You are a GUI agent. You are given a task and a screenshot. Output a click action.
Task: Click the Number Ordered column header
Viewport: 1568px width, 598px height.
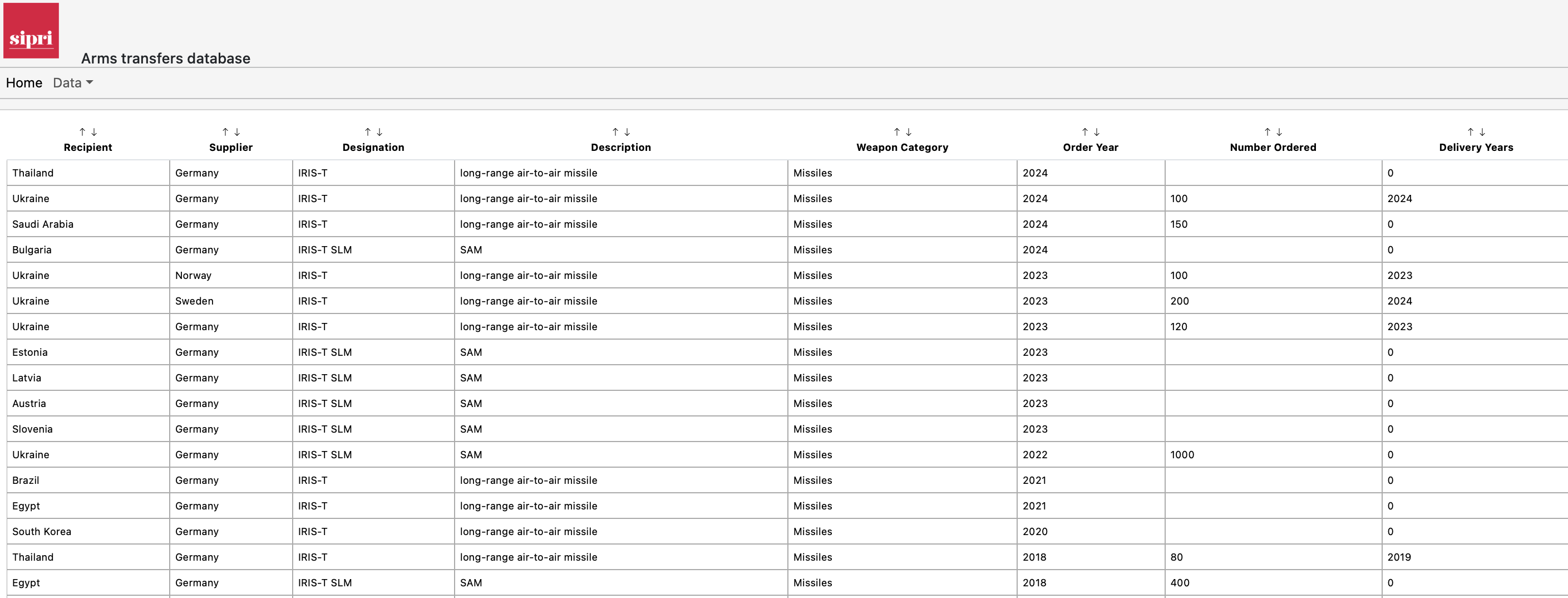1273,148
